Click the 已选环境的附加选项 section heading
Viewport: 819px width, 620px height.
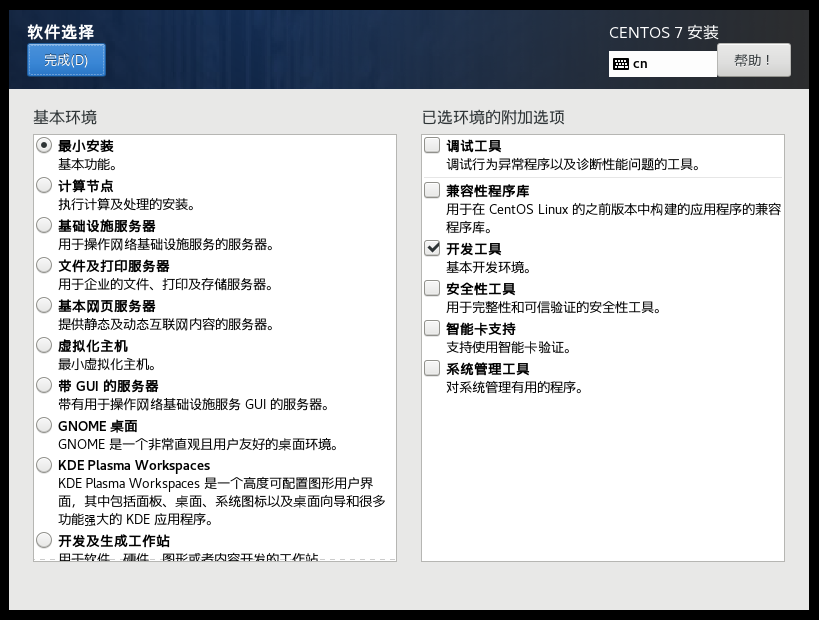[x=493, y=118]
